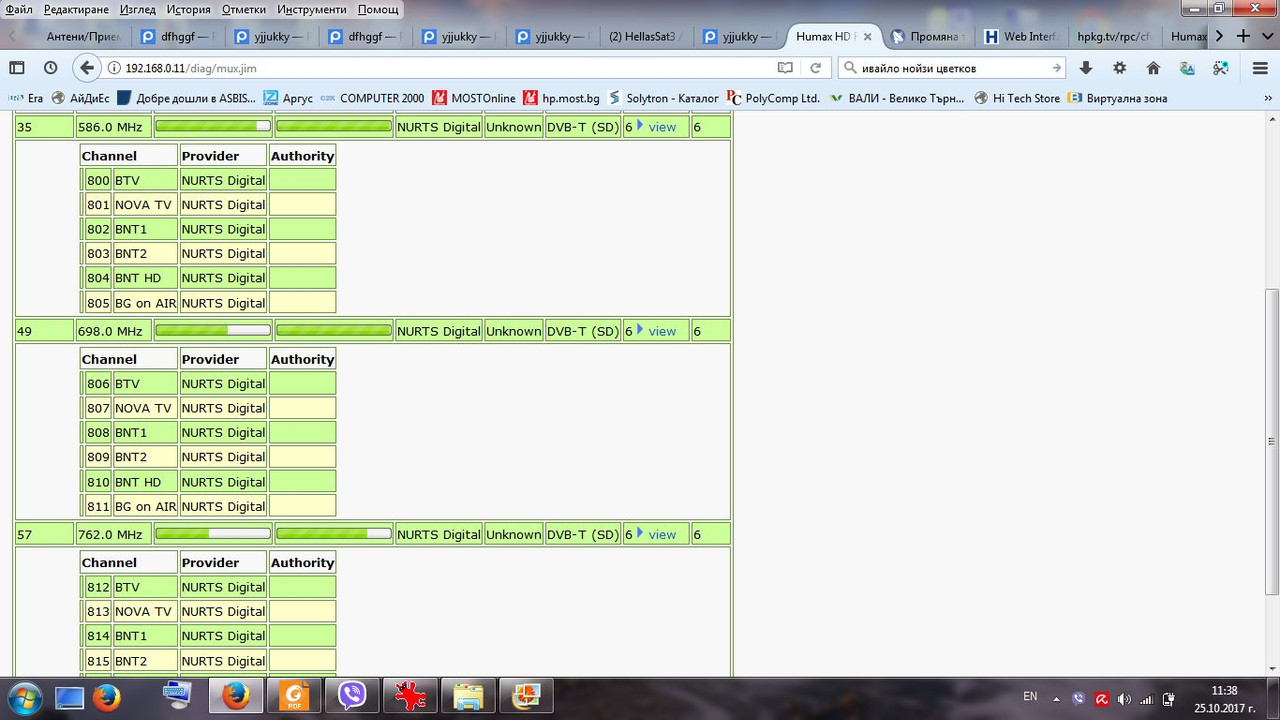Image resolution: width=1280 pixels, height=720 pixels.
Task: Click the page info icon in address bar
Action: 114,68
